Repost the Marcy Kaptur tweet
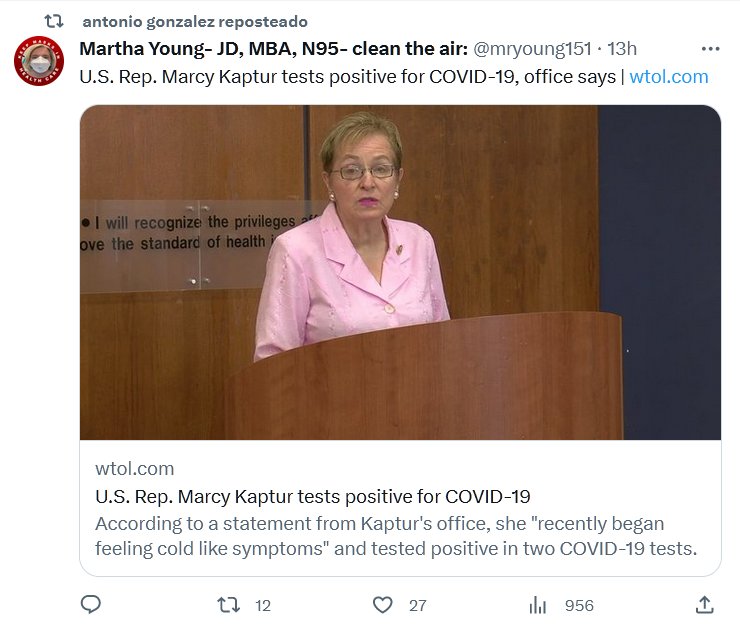The width and height of the screenshot is (740, 626). point(229,605)
